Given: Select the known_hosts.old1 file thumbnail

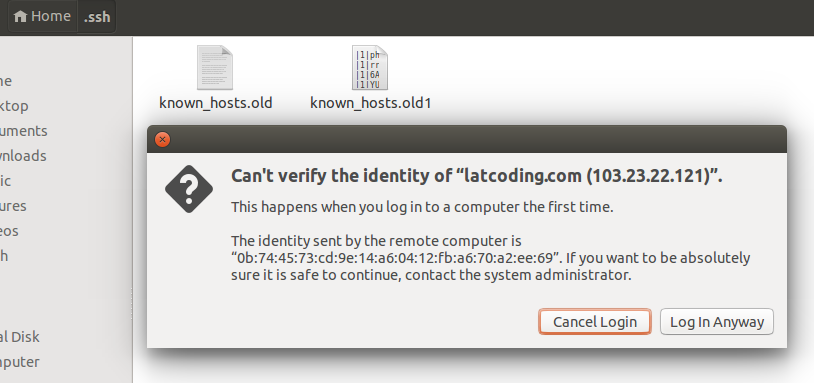Looking at the screenshot, I should click(370, 67).
